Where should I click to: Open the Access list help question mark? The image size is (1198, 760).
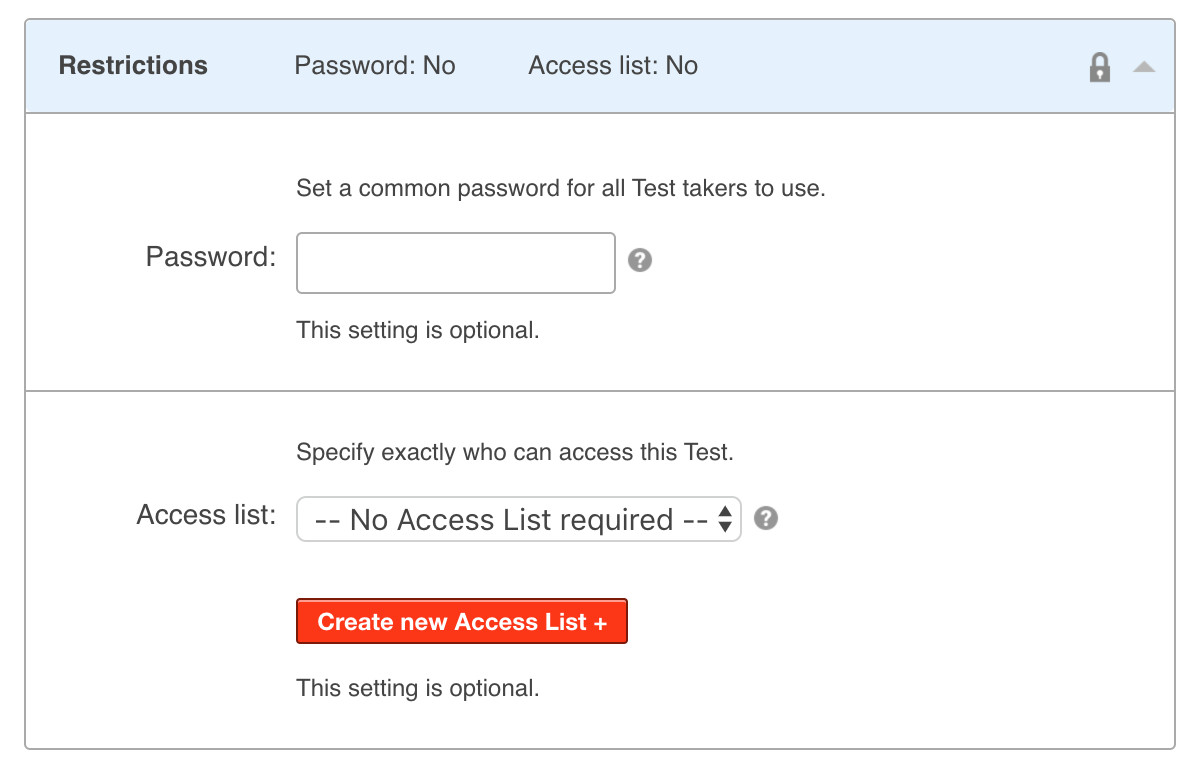(x=766, y=519)
